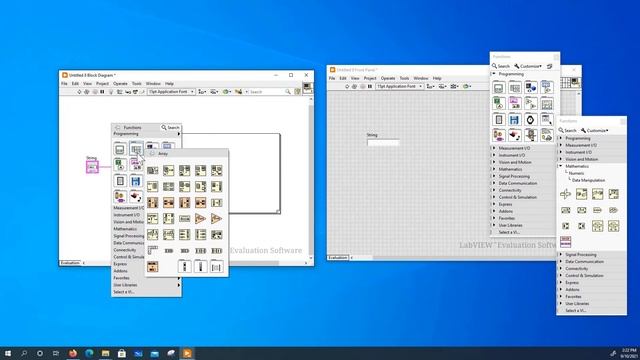Open Matrix subpalette icon in Array palette
Viewport: 640px width, 360px height.
coord(217,267)
